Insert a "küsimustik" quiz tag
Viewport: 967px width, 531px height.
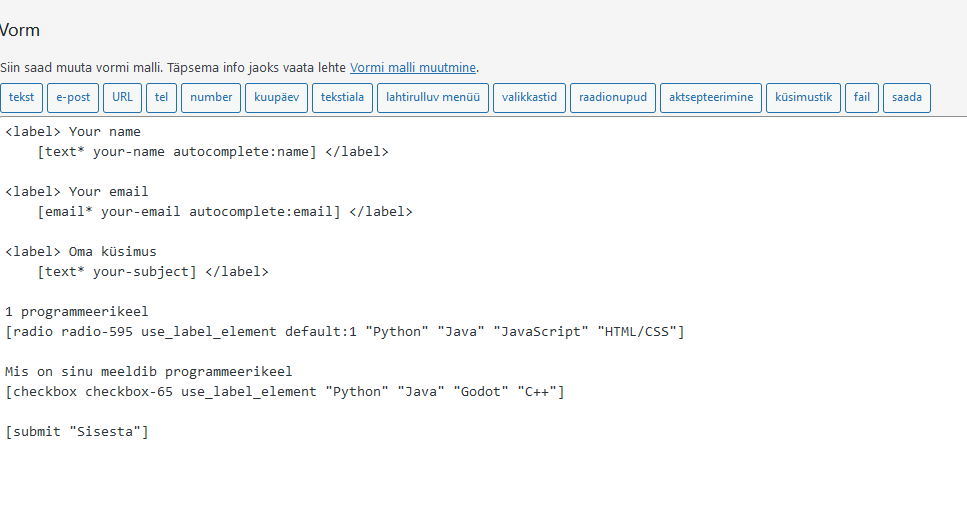pos(803,98)
